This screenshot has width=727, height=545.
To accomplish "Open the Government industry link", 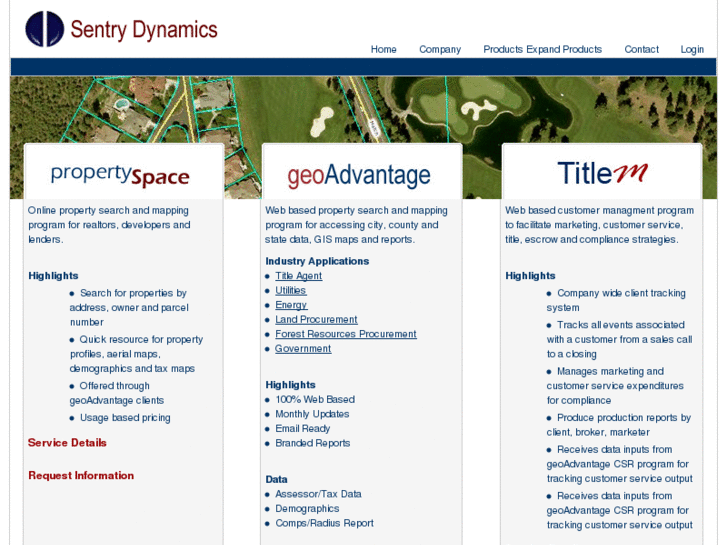I will pyautogui.click(x=303, y=348).
